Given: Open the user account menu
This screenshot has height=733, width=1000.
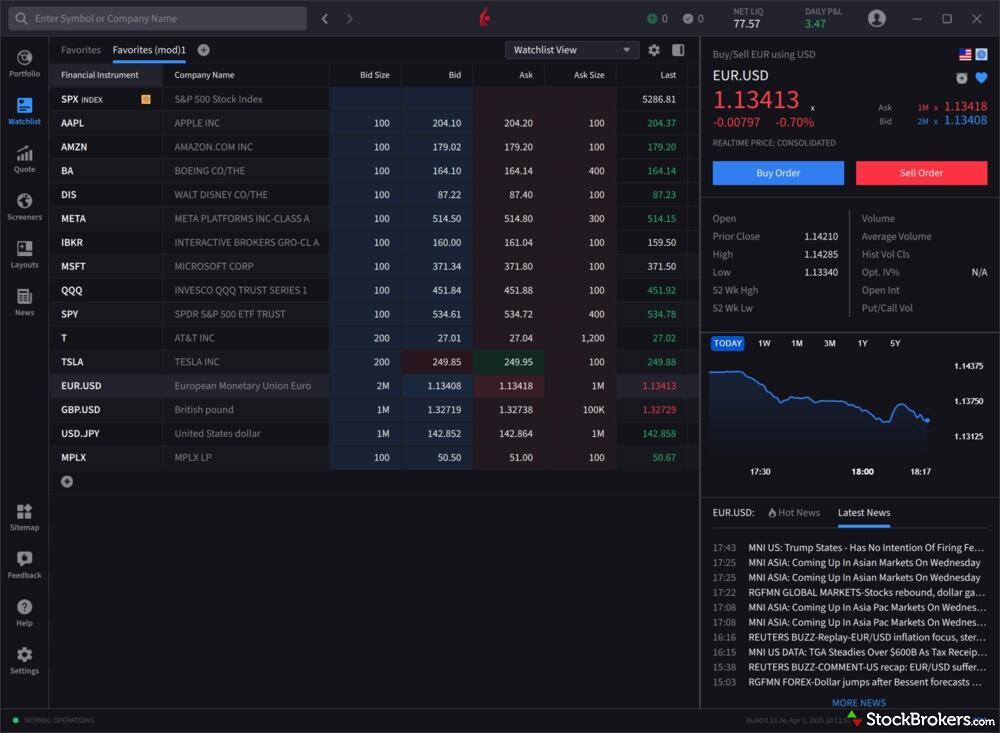Looking at the screenshot, I should tap(877, 18).
